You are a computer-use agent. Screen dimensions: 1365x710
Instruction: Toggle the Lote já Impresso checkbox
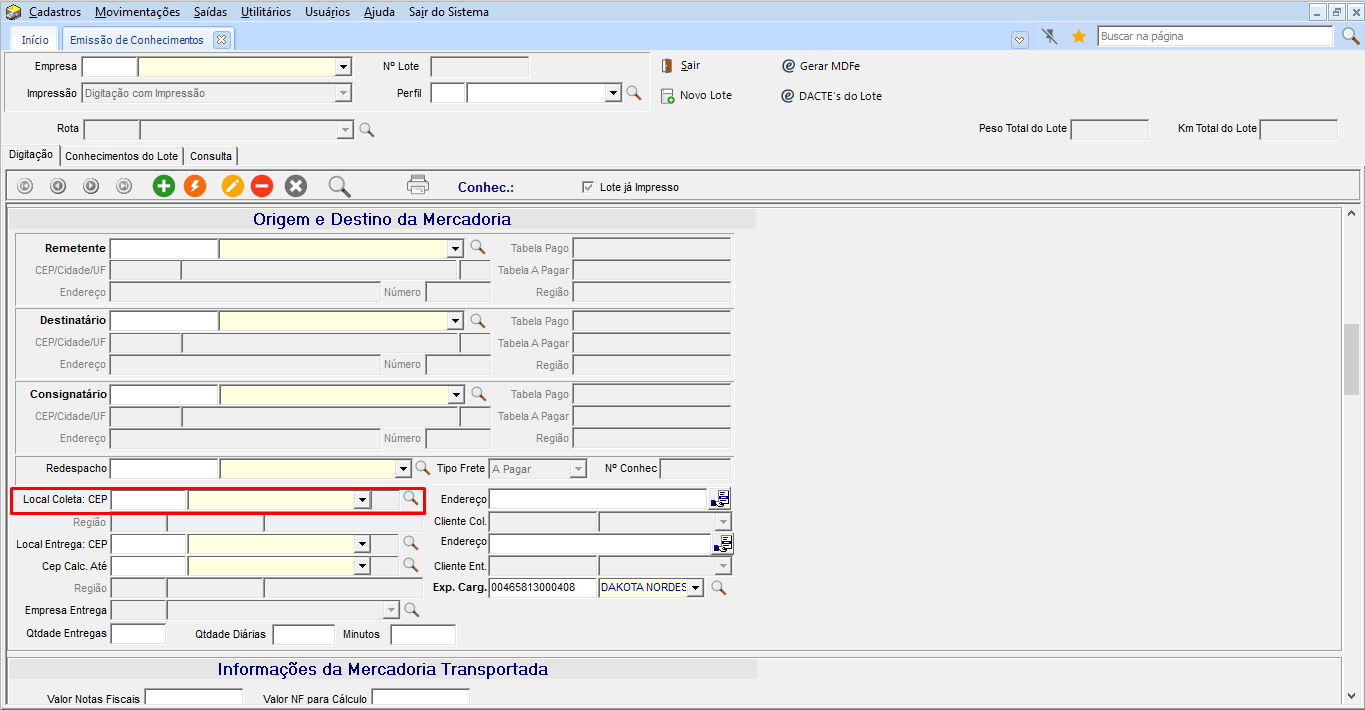[587, 187]
